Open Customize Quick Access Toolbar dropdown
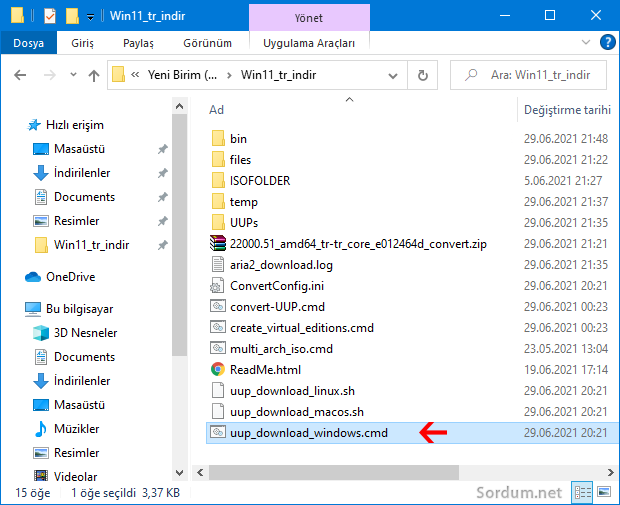The width and height of the screenshot is (620, 505). click(x=91, y=17)
